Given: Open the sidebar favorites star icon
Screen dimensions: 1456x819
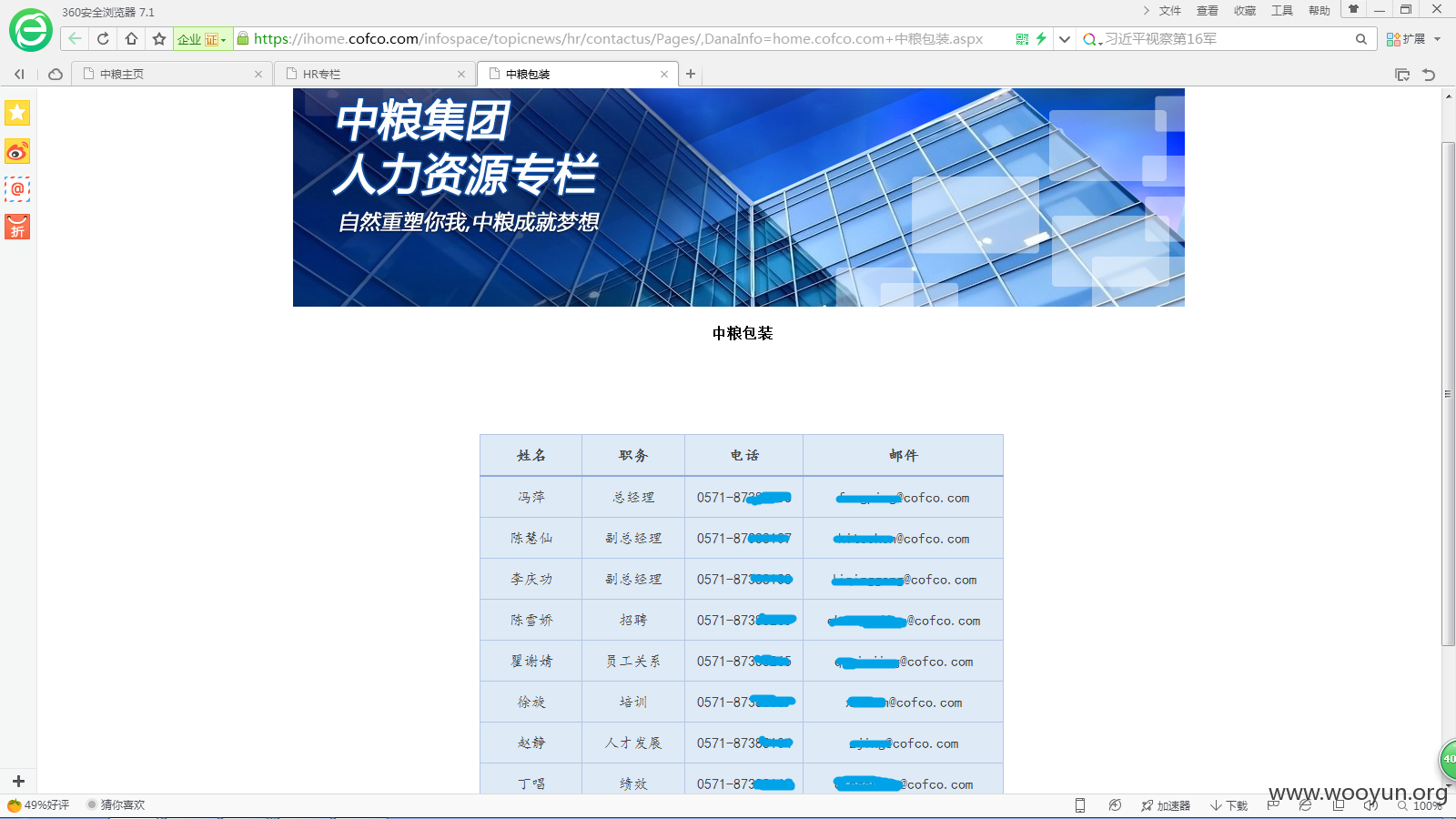Looking at the screenshot, I should [x=17, y=113].
